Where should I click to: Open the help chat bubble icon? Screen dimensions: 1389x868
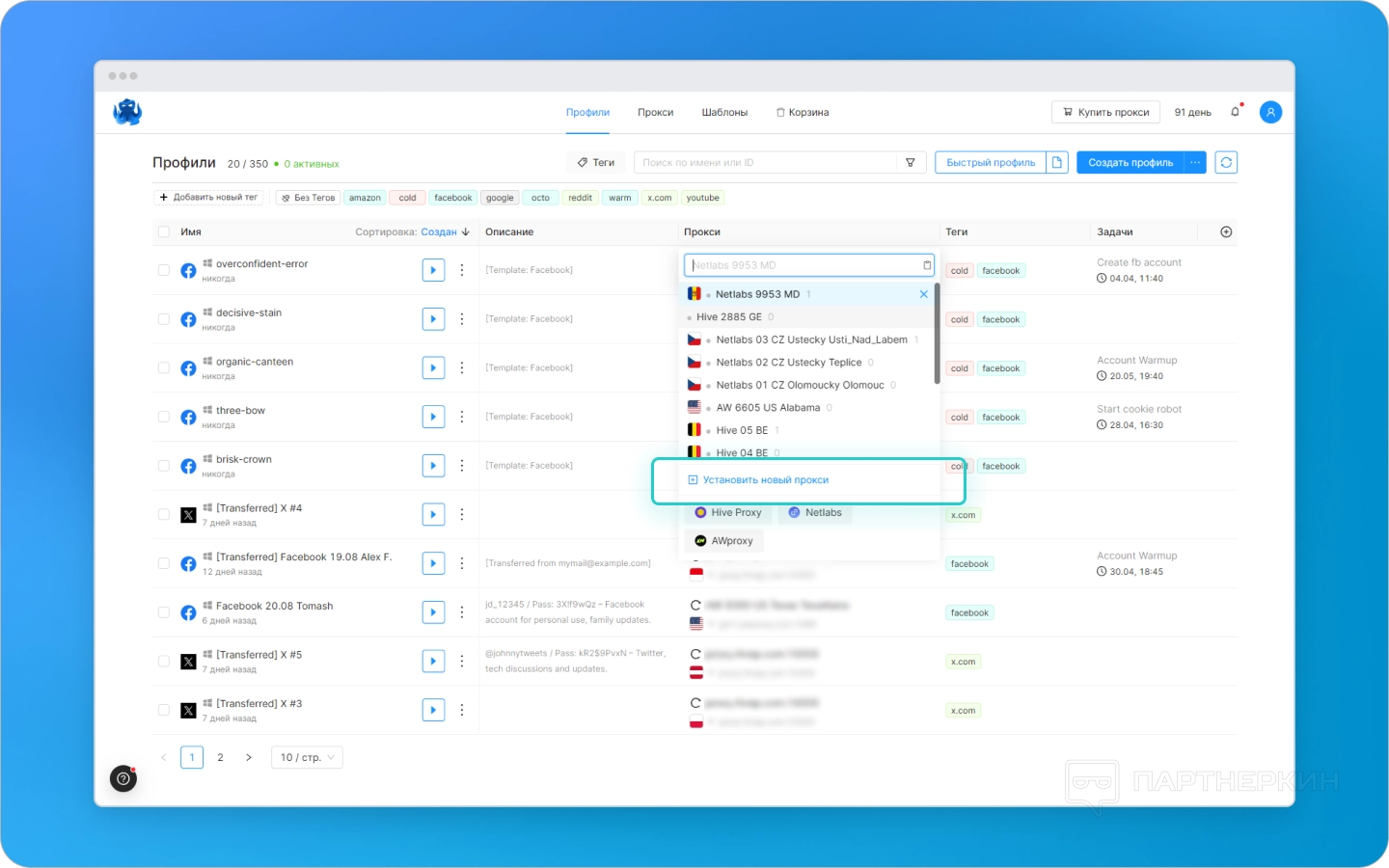click(x=123, y=778)
